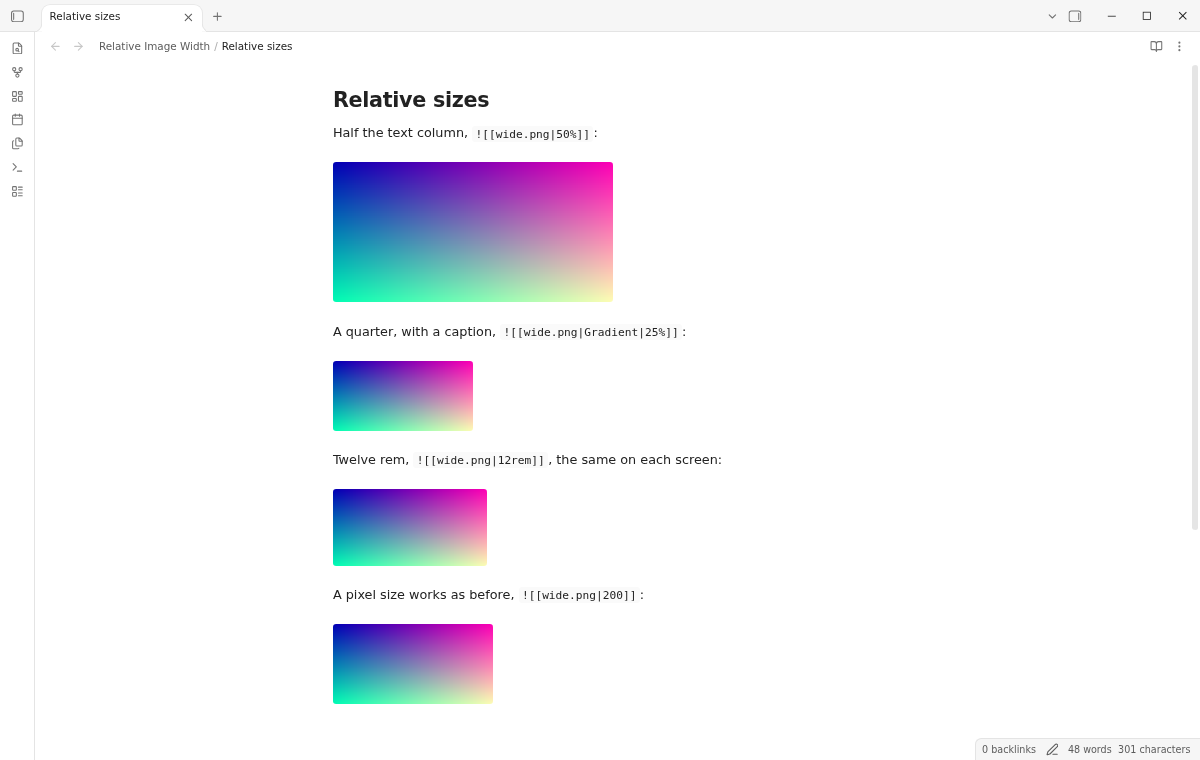The width and height of the screenshot is (1200, 760).
Task: Select the half-column 50% gradient image
Action: (x=473, y=232)
